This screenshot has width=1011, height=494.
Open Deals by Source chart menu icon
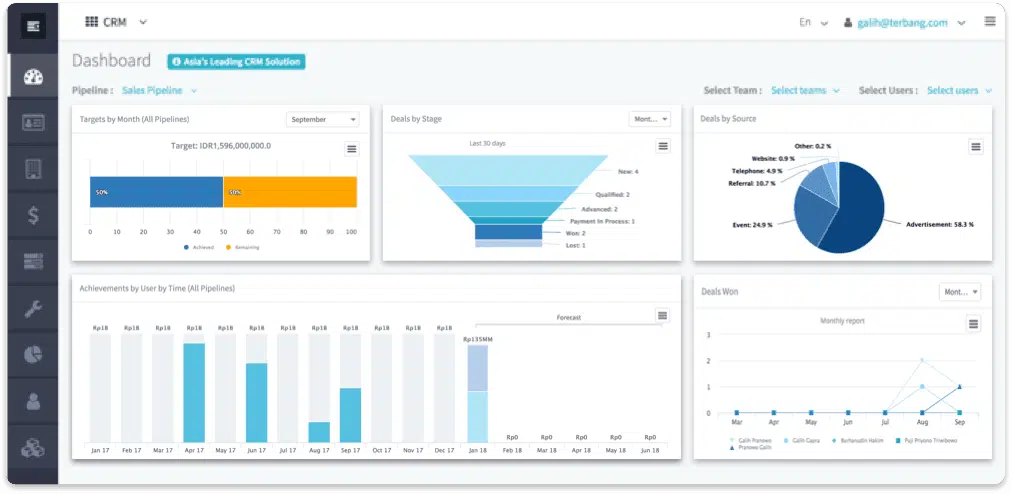[976, 147]
